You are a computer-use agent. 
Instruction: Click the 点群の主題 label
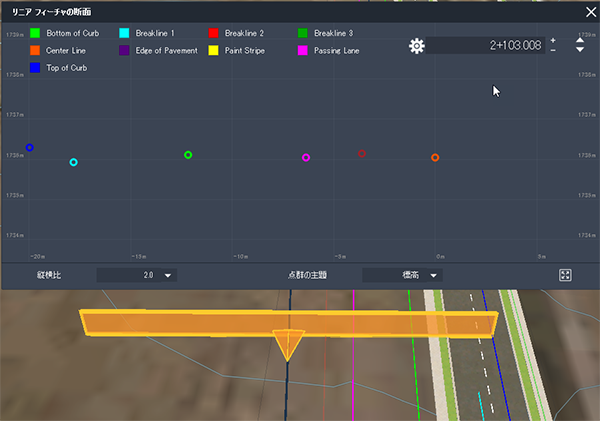point(307,275)
